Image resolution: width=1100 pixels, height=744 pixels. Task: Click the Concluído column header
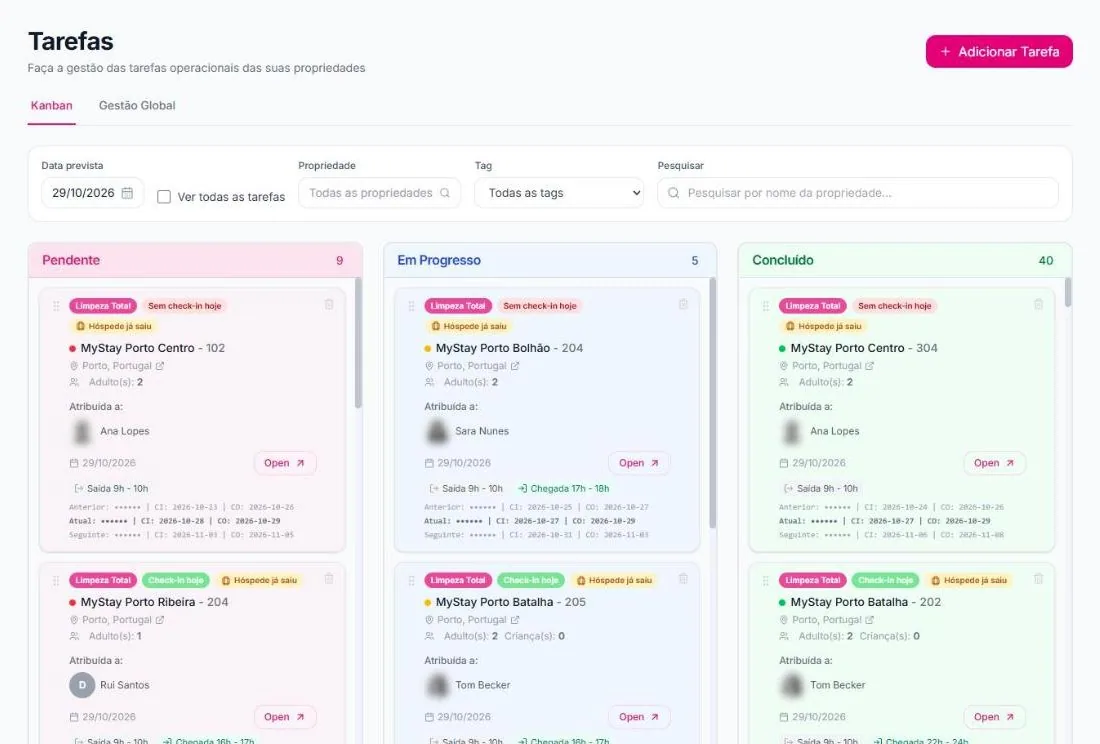point(905,260)
